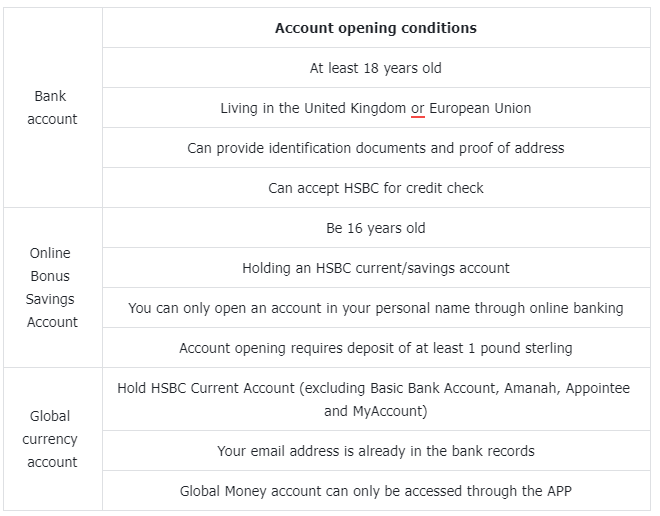This screenshot has width=660, height=516.
Task: Click the word "MyAccount"
Action: pyautogui.click(x=390, y=411)
